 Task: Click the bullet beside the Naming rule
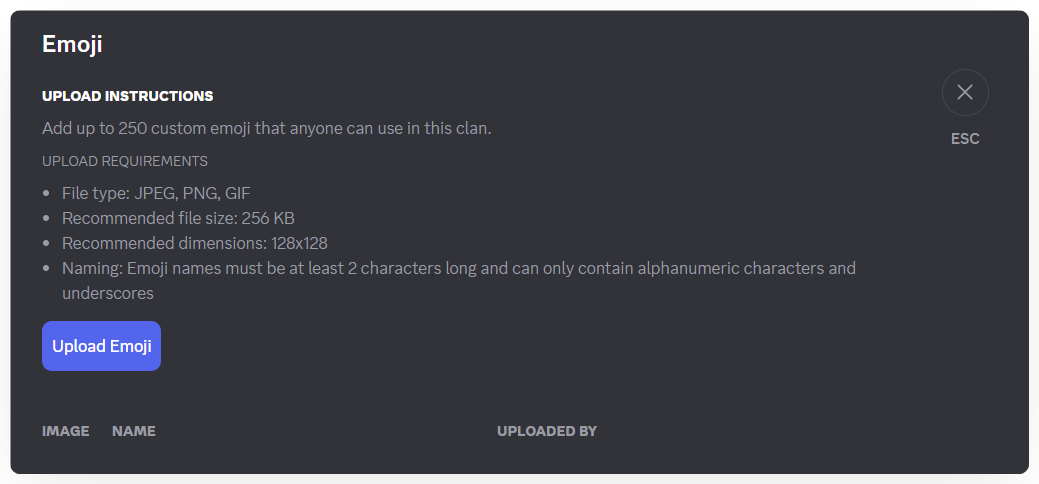coord(47,268)
